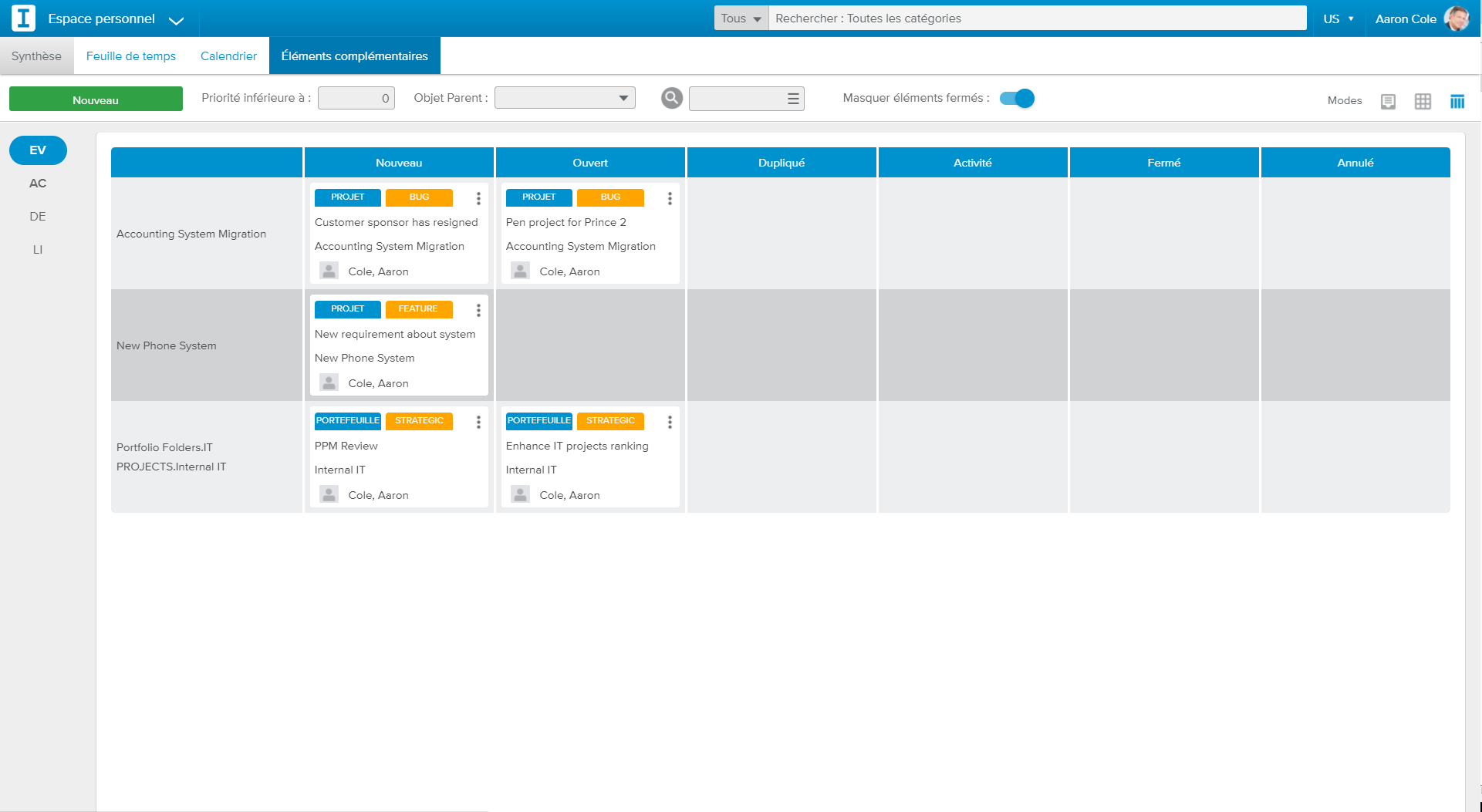
Task: Select the grid view mode icon
Action: point(1423,101)
